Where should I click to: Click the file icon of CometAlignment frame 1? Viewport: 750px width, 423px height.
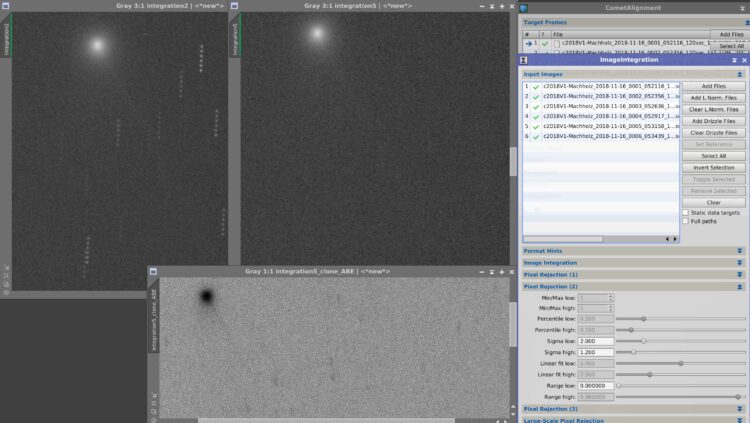(557, 44)
